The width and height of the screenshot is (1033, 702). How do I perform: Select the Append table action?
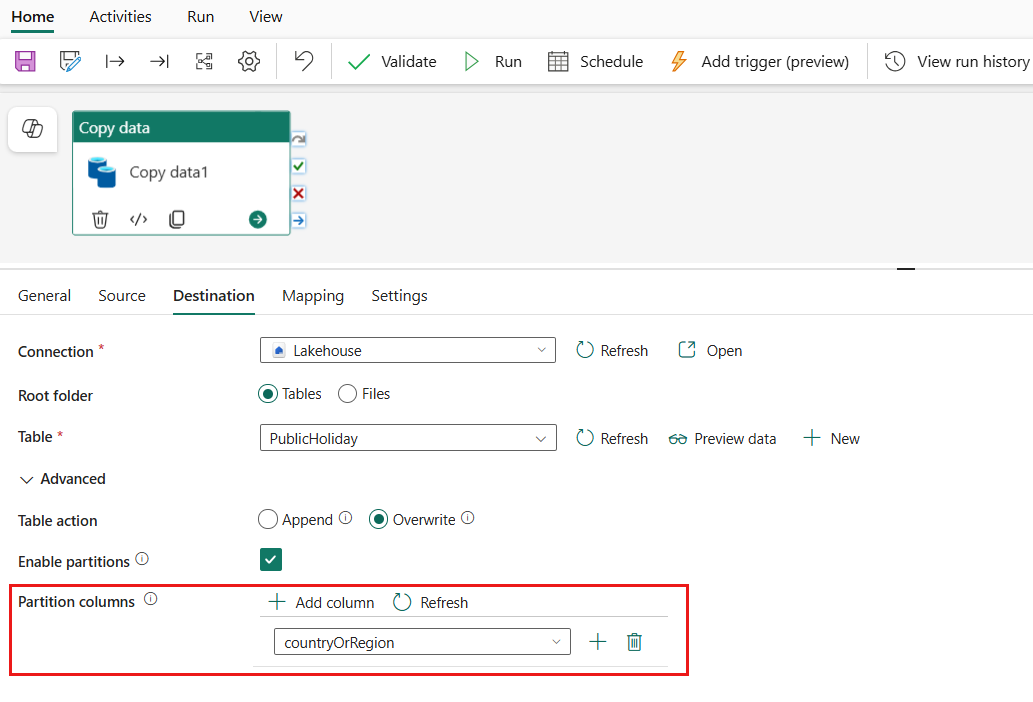tap(268, 519)
